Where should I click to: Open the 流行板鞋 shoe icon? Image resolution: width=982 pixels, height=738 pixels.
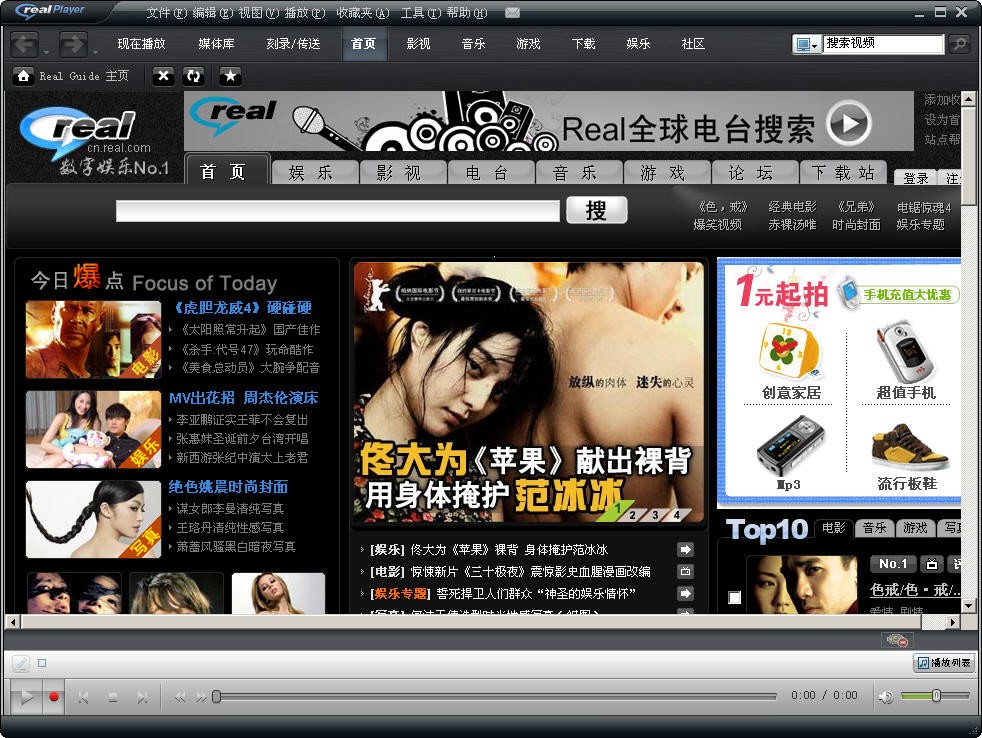(x=909, y=447)
